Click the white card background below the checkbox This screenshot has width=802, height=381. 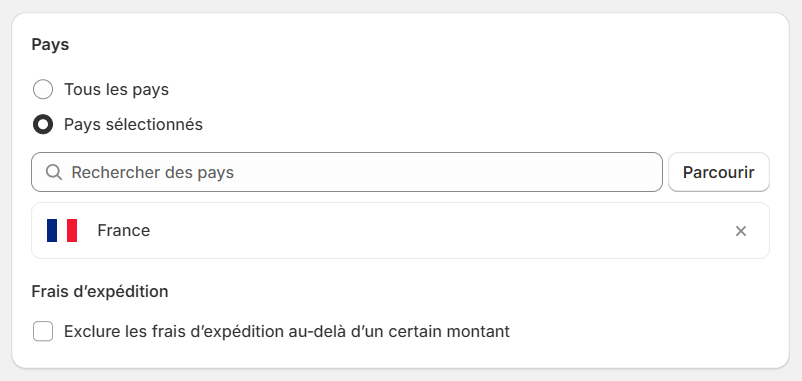tap(400, 355)
